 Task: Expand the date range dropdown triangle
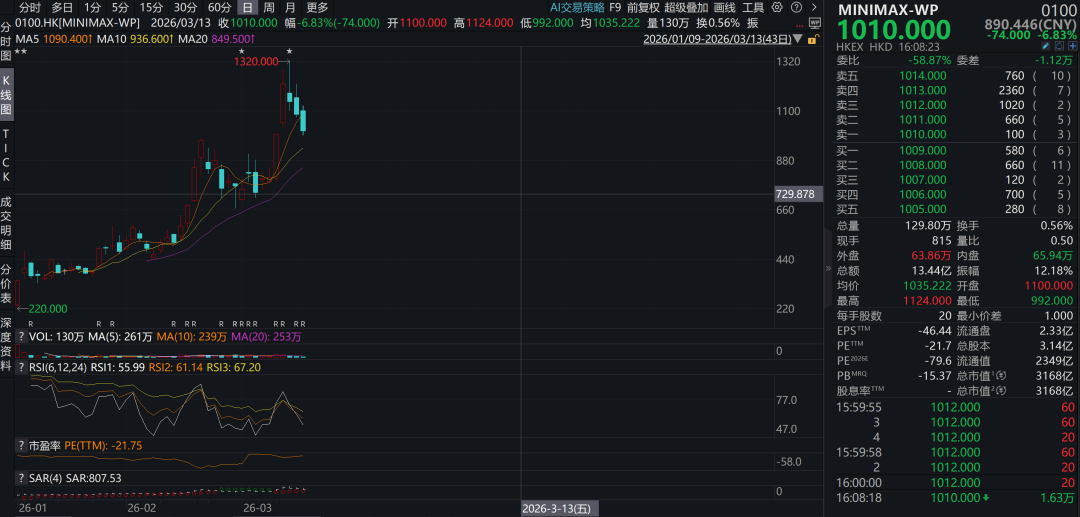click(797, 40)
